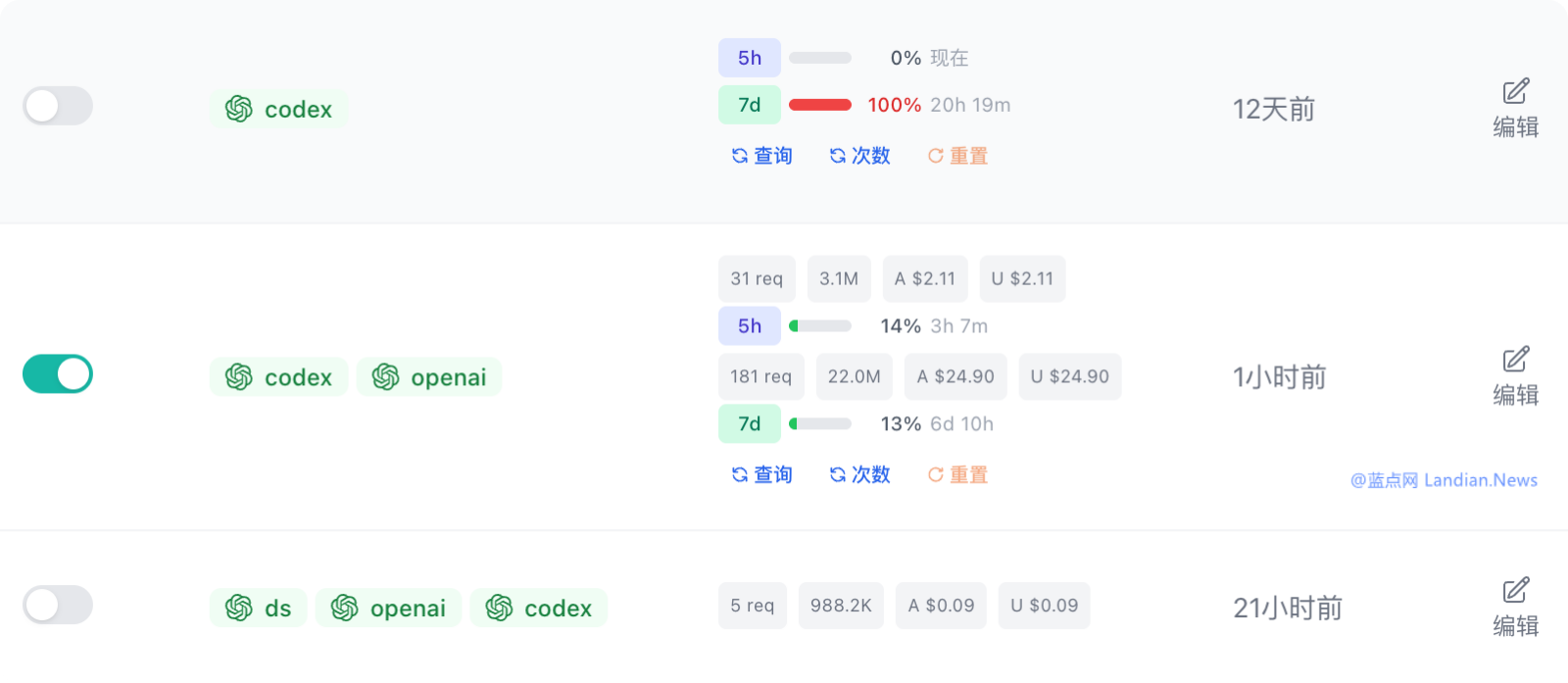
Task: Click the 12天前 last-used time
Action: (x=1274, y=109)
